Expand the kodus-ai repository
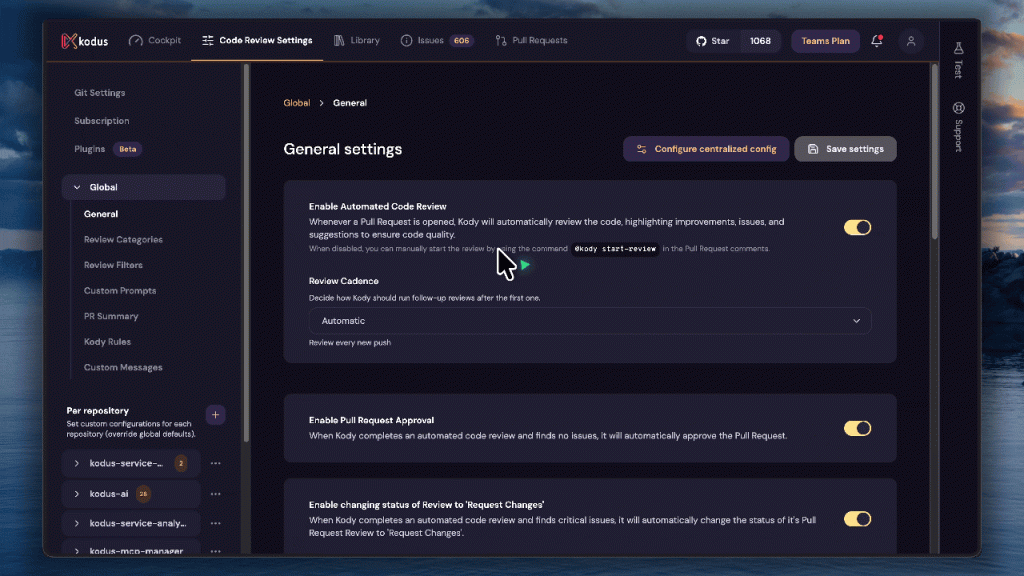 77,494
